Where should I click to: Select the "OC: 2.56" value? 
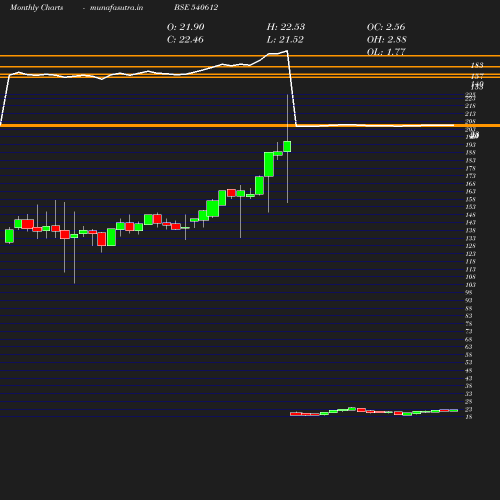(x=386, y=27)
